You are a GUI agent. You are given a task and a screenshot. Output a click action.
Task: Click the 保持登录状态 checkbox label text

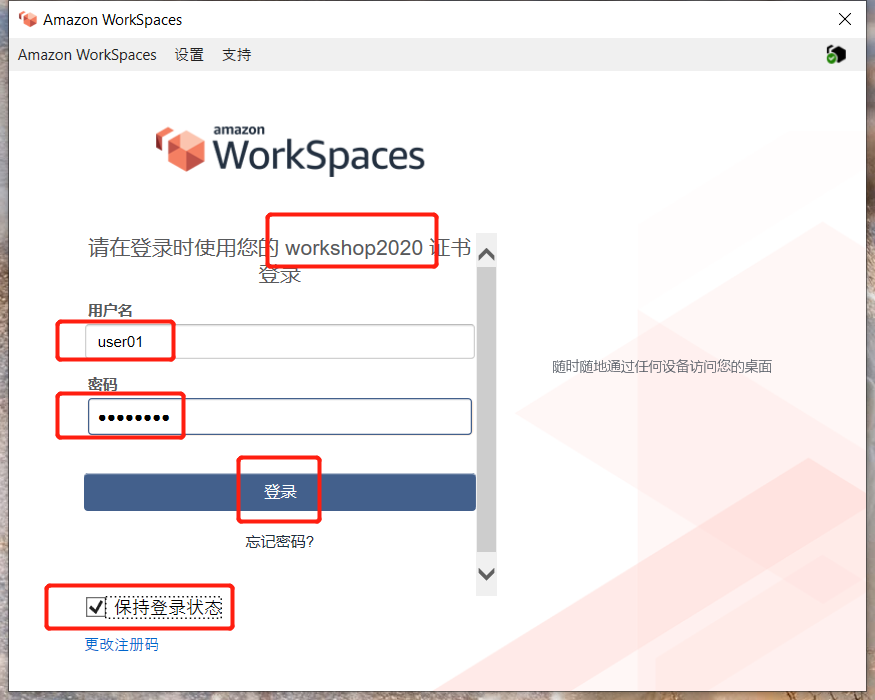tap(168, 607)
